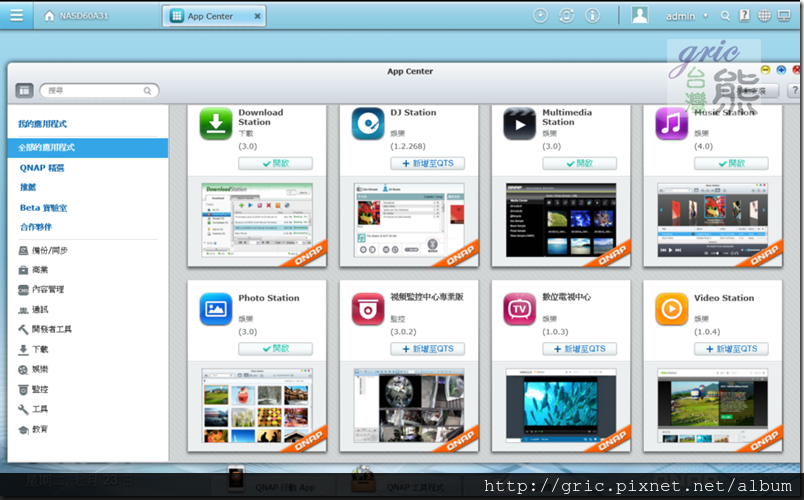View Download Station screenshot thumbnail
The image size is (804, 500).
click(257, 221)
